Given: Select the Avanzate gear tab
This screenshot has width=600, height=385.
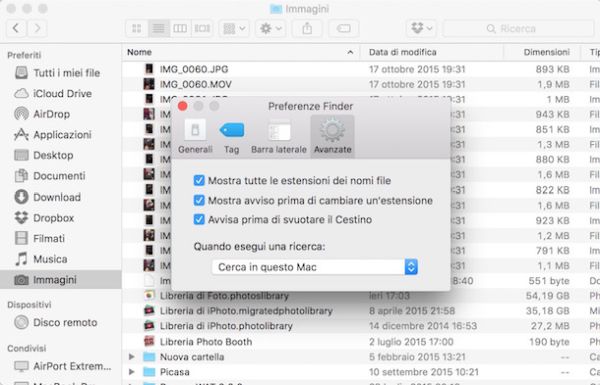Looking at the screenshot, I should pos(332,136).
